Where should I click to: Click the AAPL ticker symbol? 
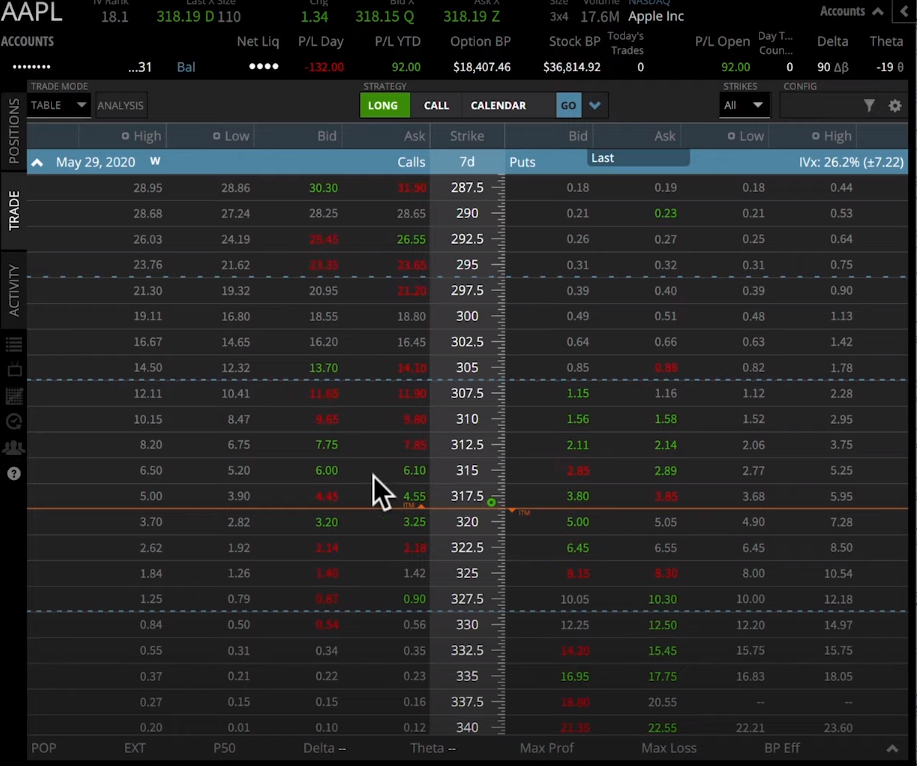point(32,12)
